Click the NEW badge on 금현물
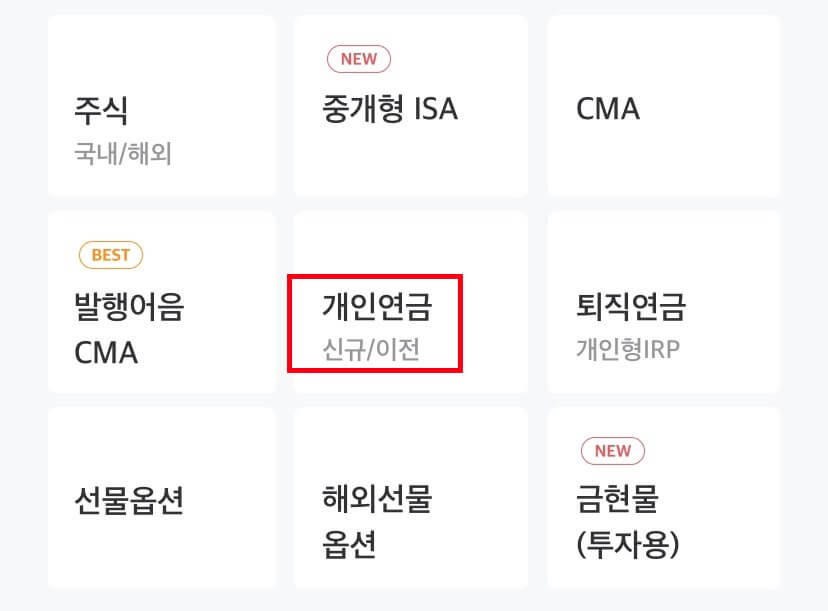The image size is (828, 611). pyautogui.click(x=612, y=450)
